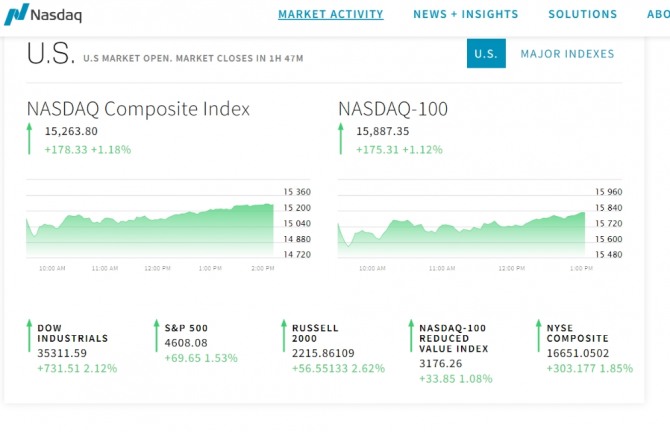Click the NASDAQ-100 green up arrow

[x=341, y=138]
